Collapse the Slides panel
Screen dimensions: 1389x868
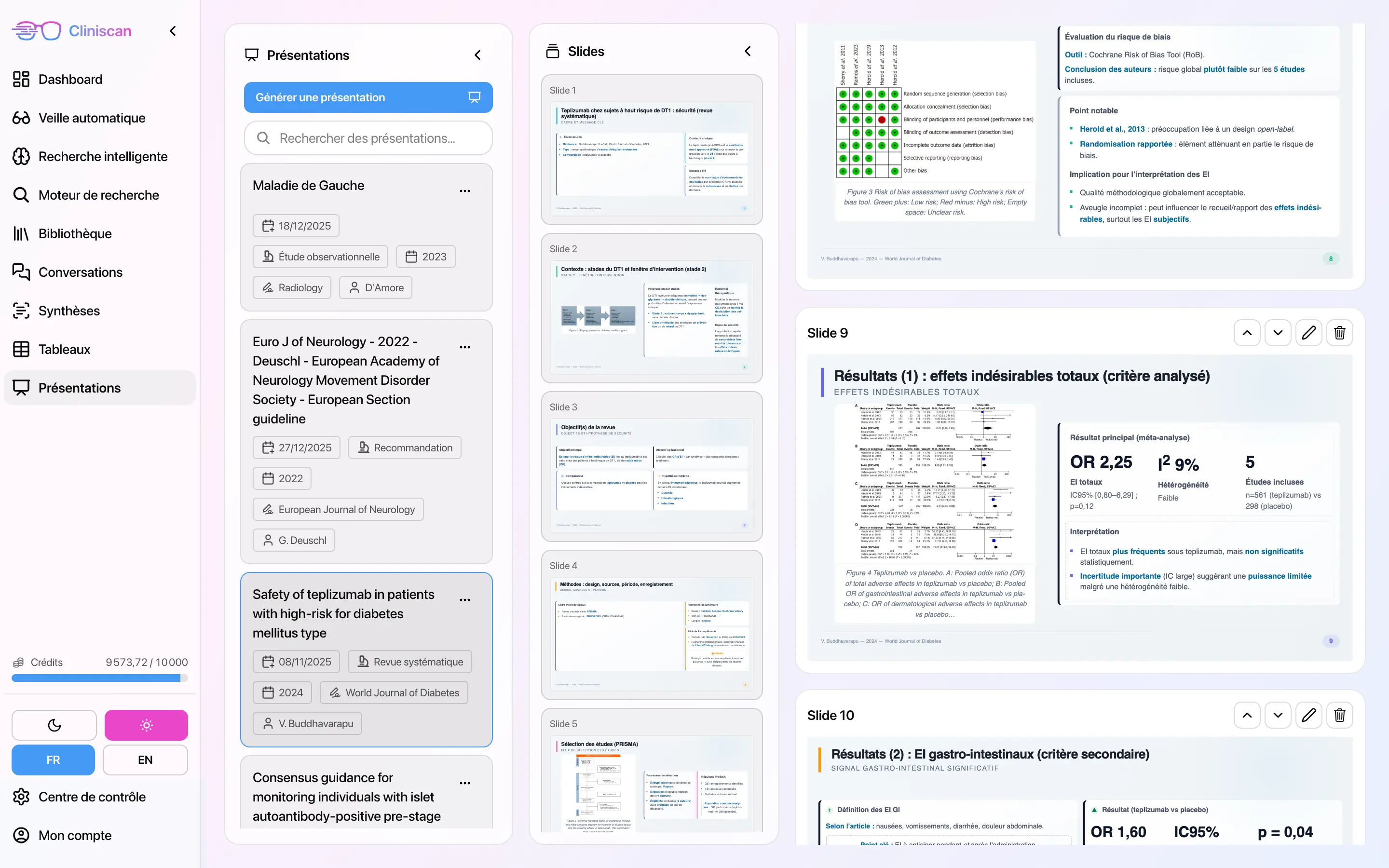pyautogui.click(x=747, y=52)
